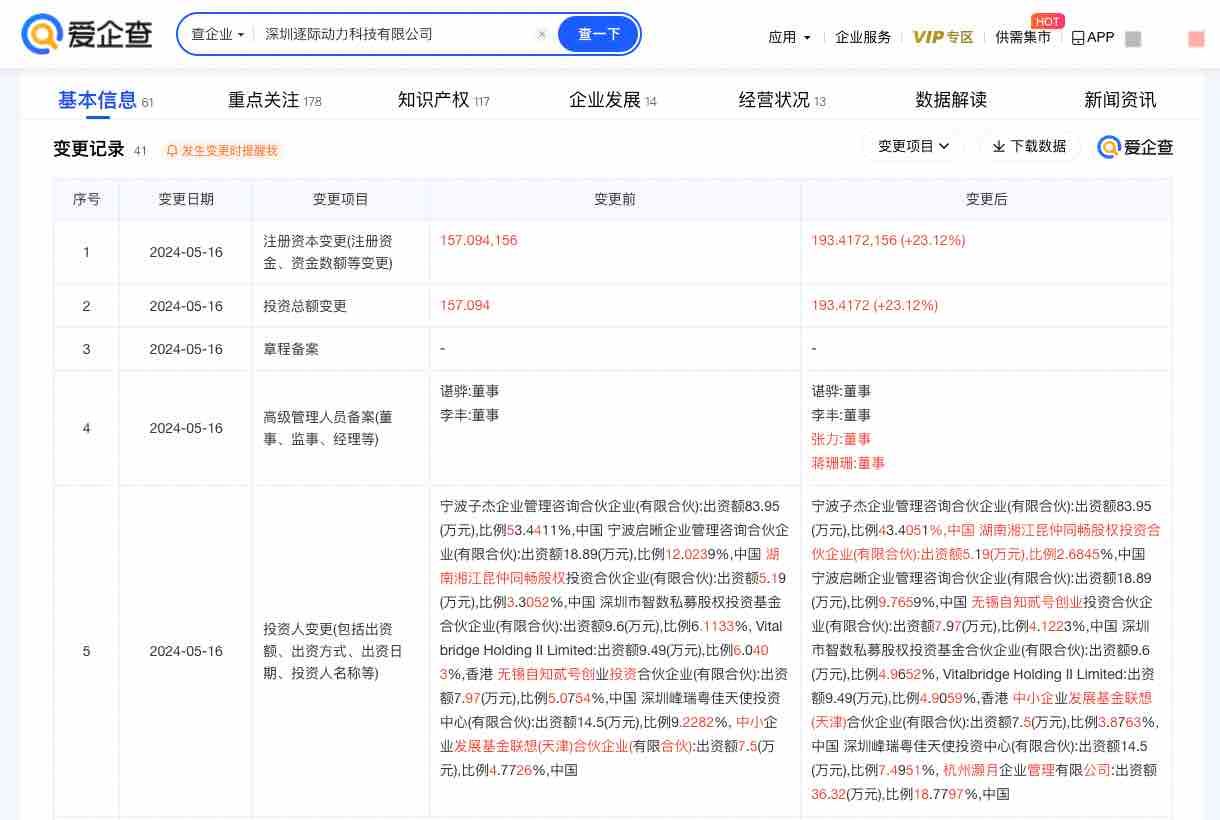
Task: Click the value 193.4172 (+23.12%)
Action: click(875, 305)
